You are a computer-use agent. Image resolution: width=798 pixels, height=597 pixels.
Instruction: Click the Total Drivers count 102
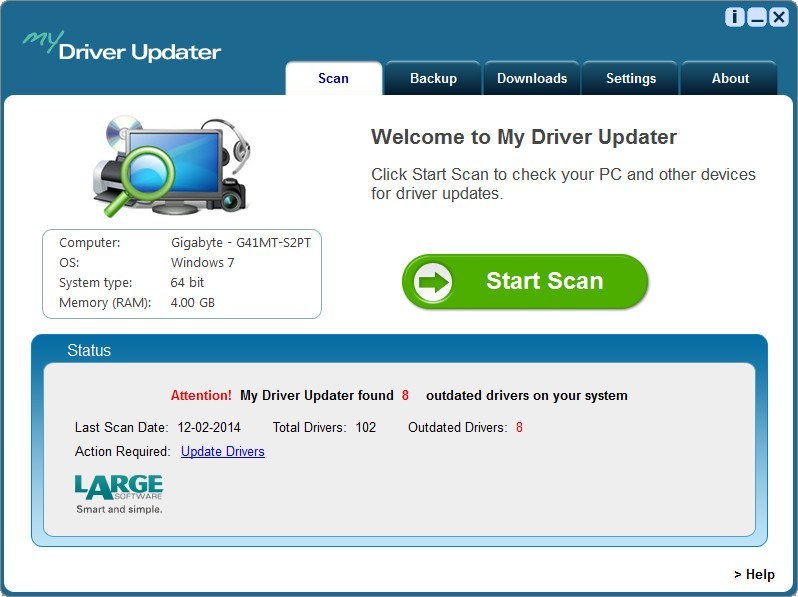(365, 428)
